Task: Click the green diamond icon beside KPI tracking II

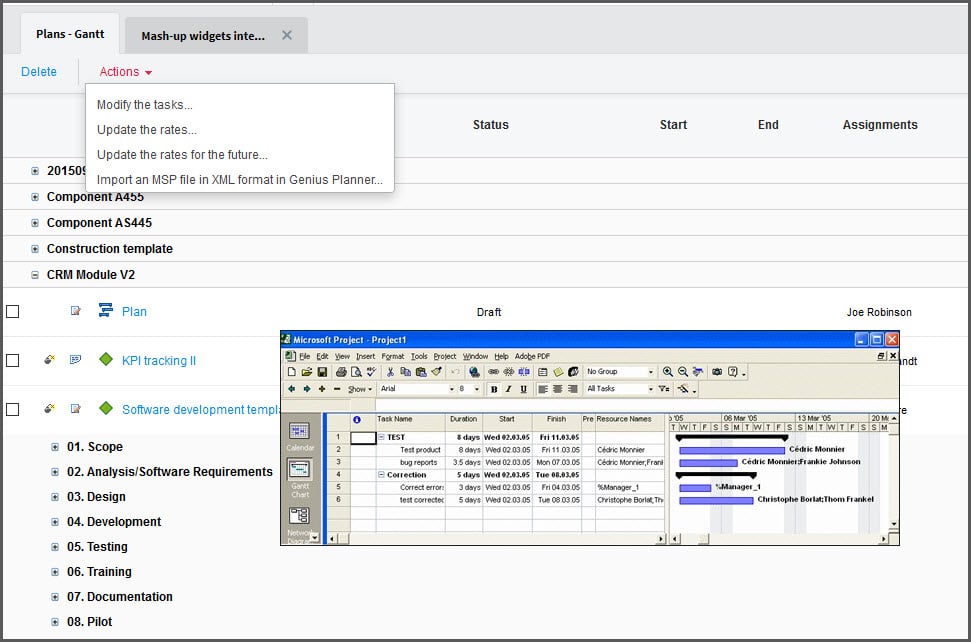Action: 106,360
